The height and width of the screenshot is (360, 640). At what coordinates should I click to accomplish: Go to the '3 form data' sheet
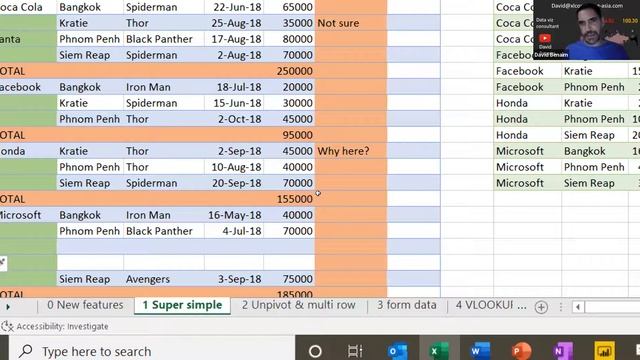[x=407, y=305]
